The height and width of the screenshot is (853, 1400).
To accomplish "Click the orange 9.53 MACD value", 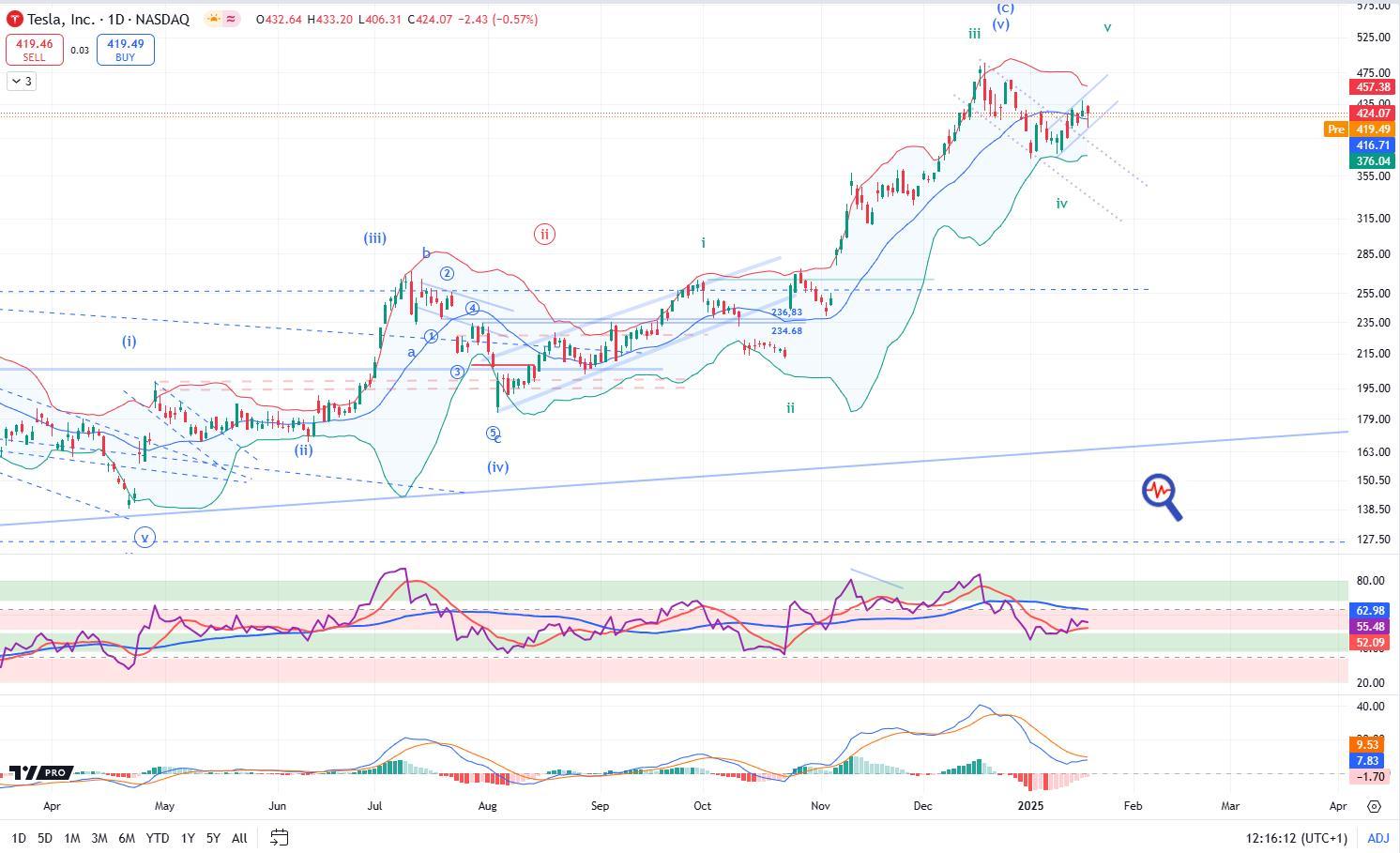I will (x=1368, y=745).
